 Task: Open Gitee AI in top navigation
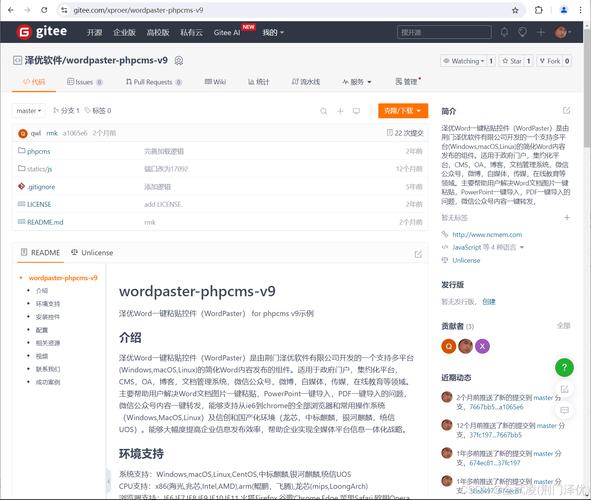coord(227,32)
